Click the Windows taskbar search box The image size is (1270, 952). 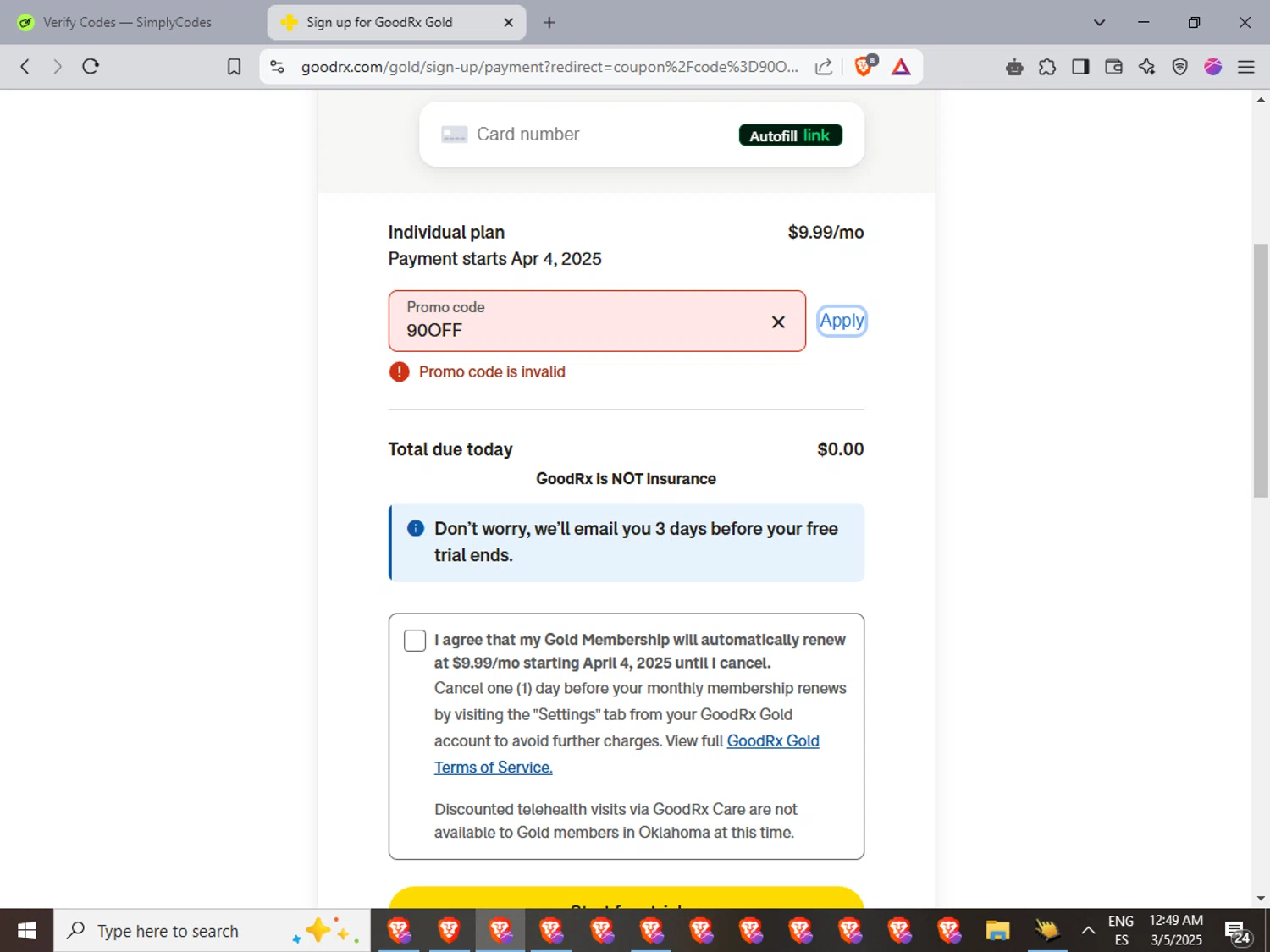point(212,931)
